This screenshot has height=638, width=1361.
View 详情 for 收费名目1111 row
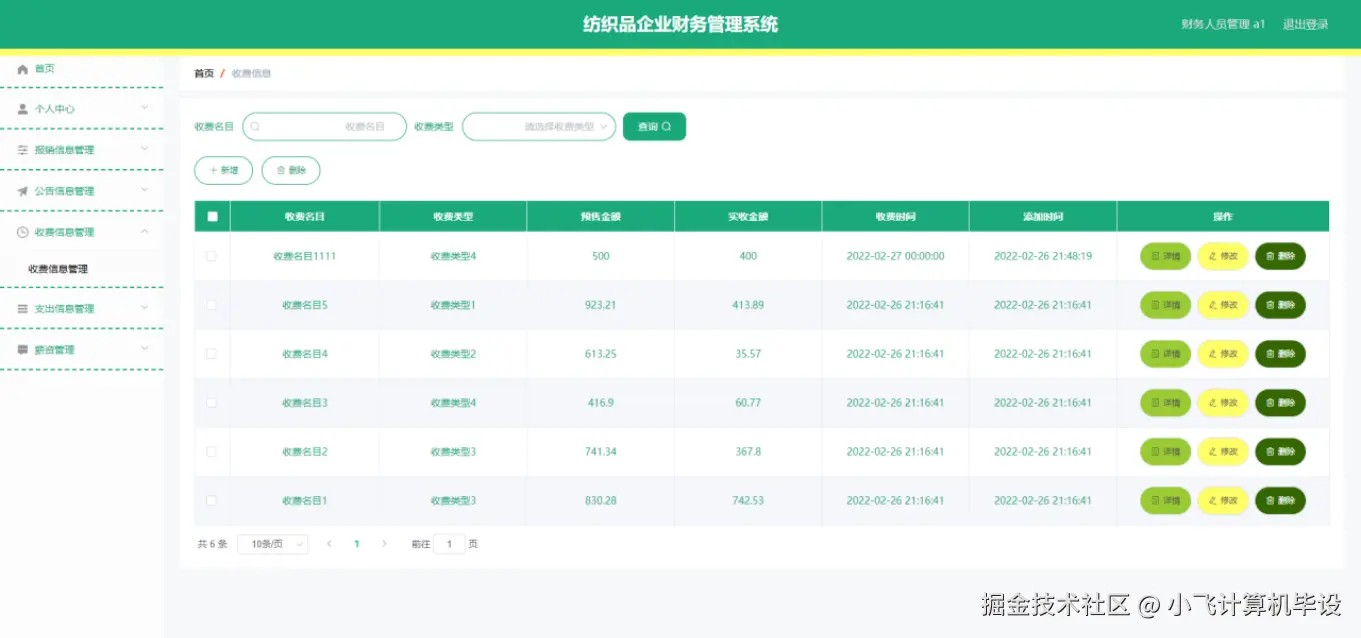pos(1165,256)
